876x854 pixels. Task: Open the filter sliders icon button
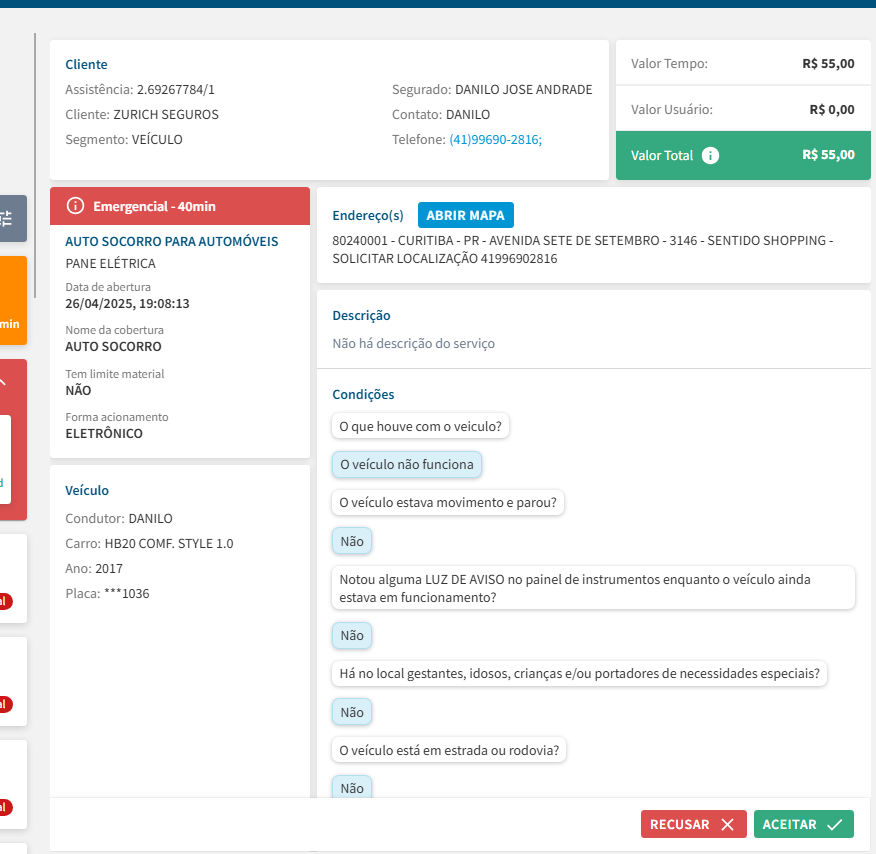coord(8,218)
